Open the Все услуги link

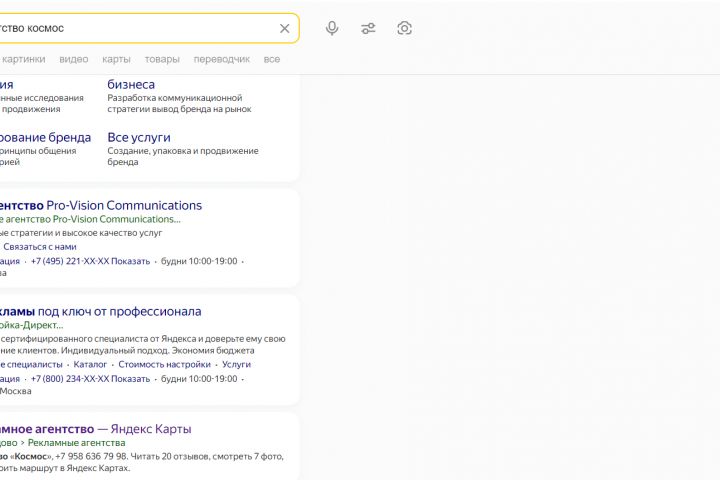click(x=139, y=137)
